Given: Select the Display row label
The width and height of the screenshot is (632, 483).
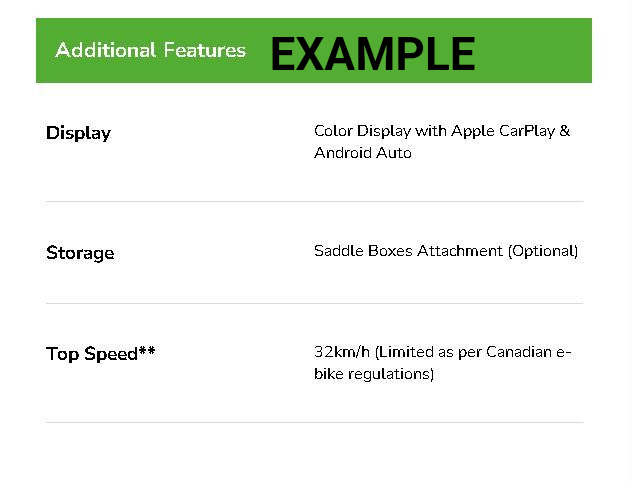Looking at the screenshot, I should click(x=78, y=133).
